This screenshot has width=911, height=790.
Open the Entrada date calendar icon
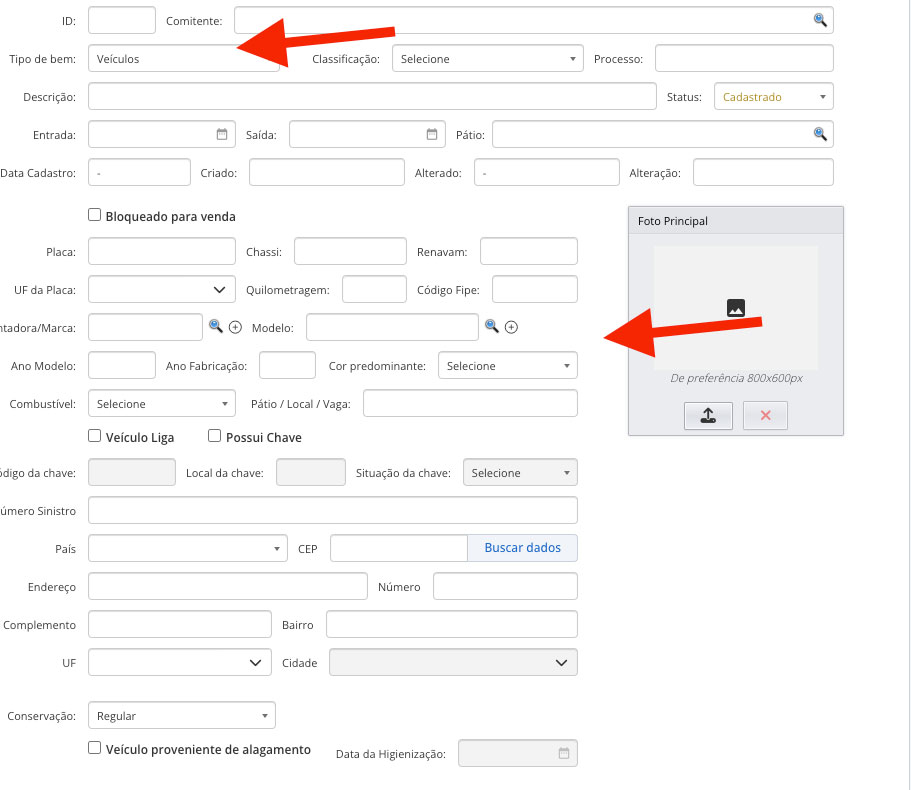click(222, 134)
